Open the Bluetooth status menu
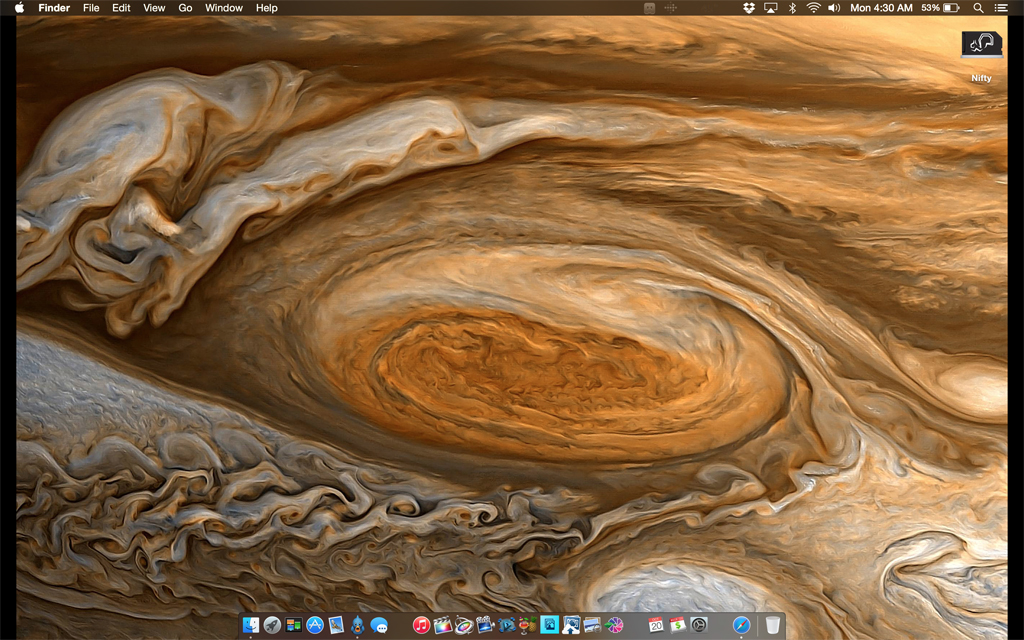Viewport: 1024px width, 640px height. (x=792, y=8)
